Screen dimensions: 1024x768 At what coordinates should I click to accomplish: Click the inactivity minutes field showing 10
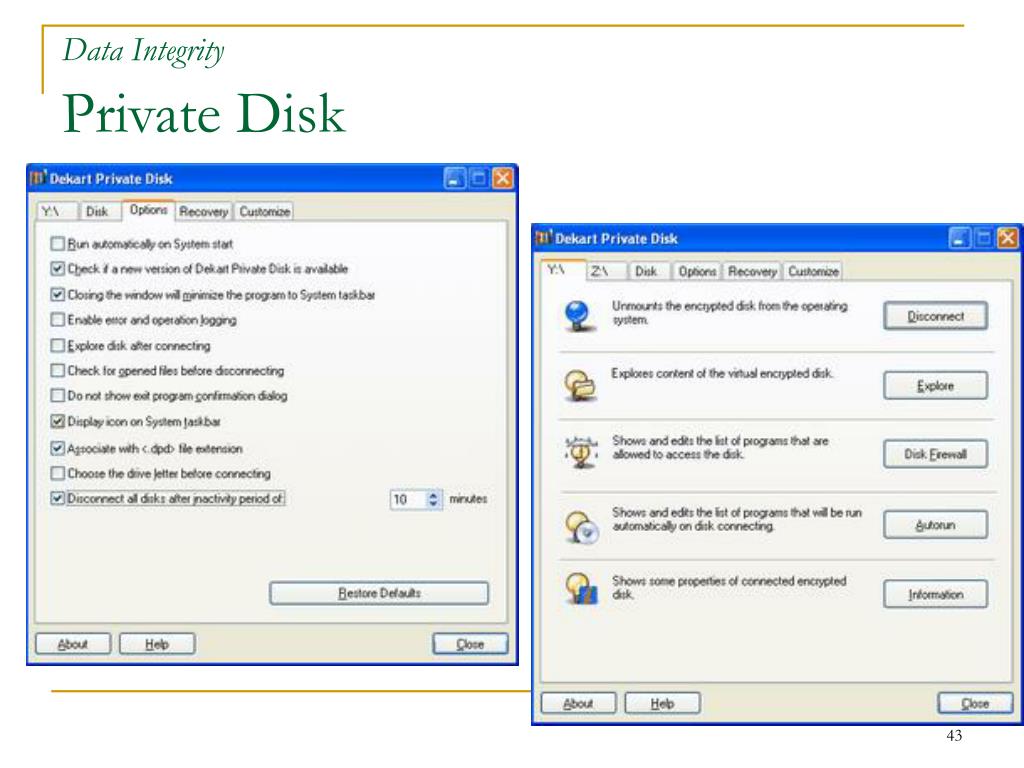point(409,499)
